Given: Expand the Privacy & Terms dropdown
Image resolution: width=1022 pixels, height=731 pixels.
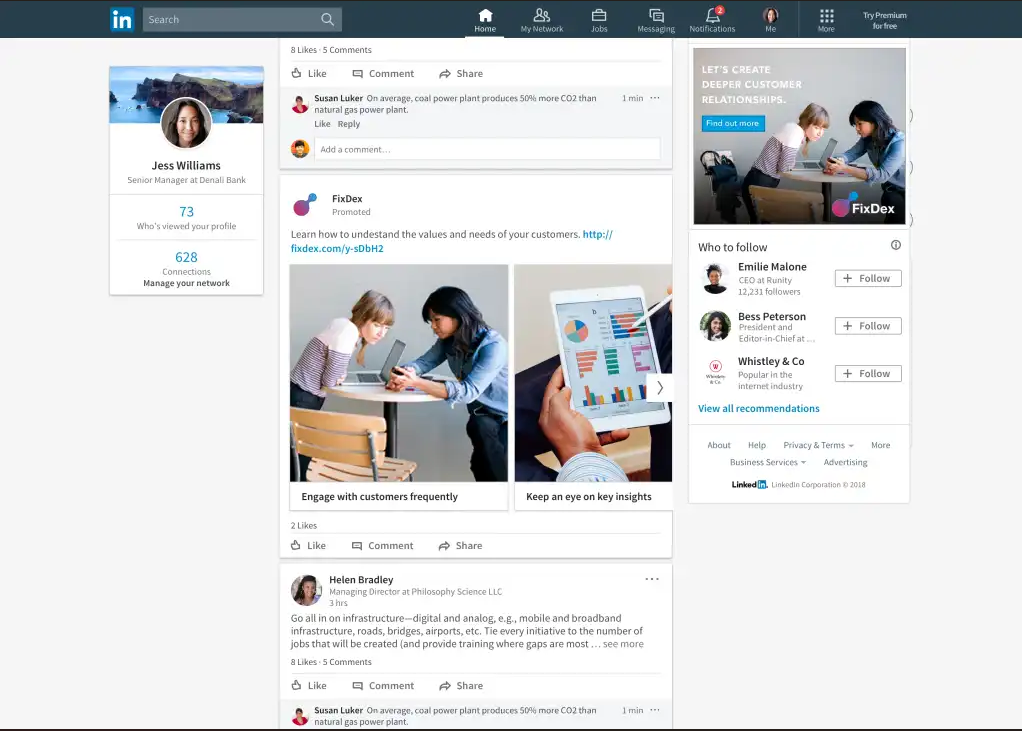Looking at the screenshot, I should pos(818,445).
